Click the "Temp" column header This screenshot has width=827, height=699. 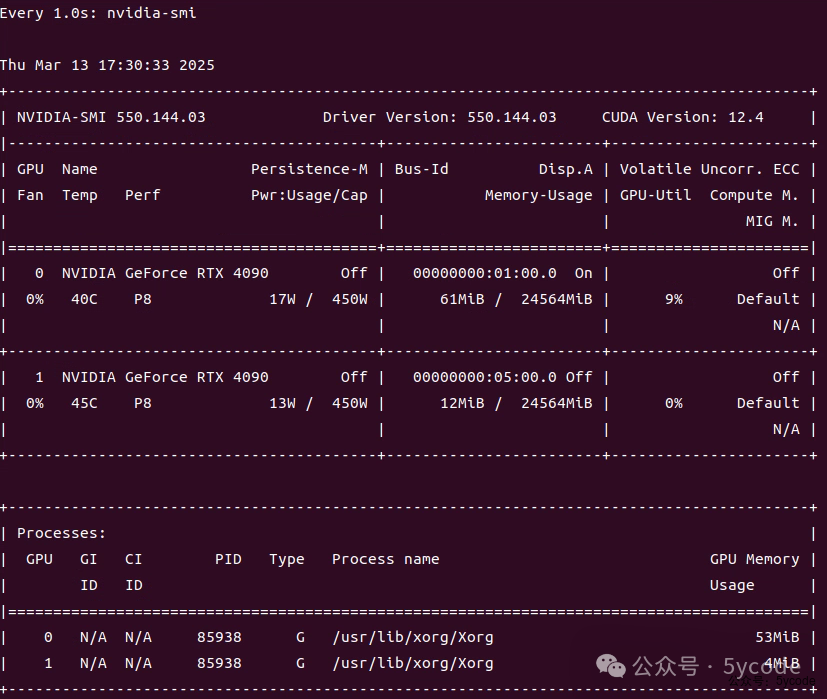pyautogui.click(x=80, y=195)
